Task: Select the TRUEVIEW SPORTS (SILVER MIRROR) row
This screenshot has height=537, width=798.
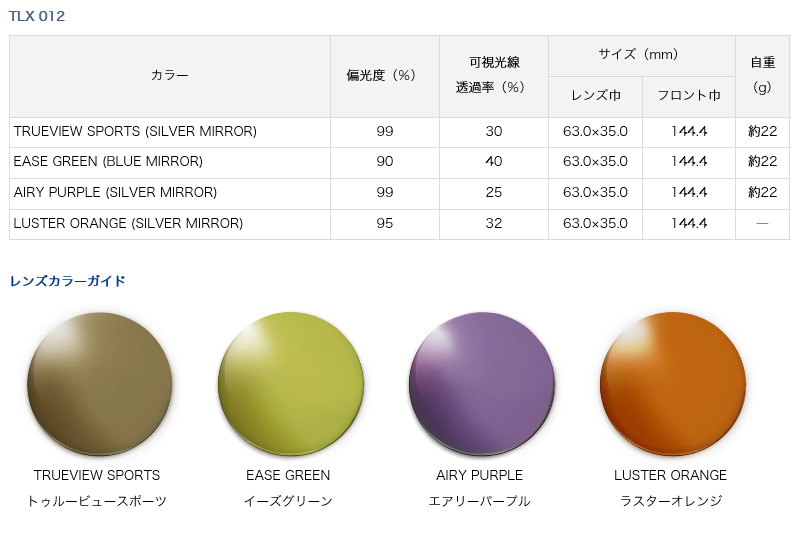Action: point(400,132)
